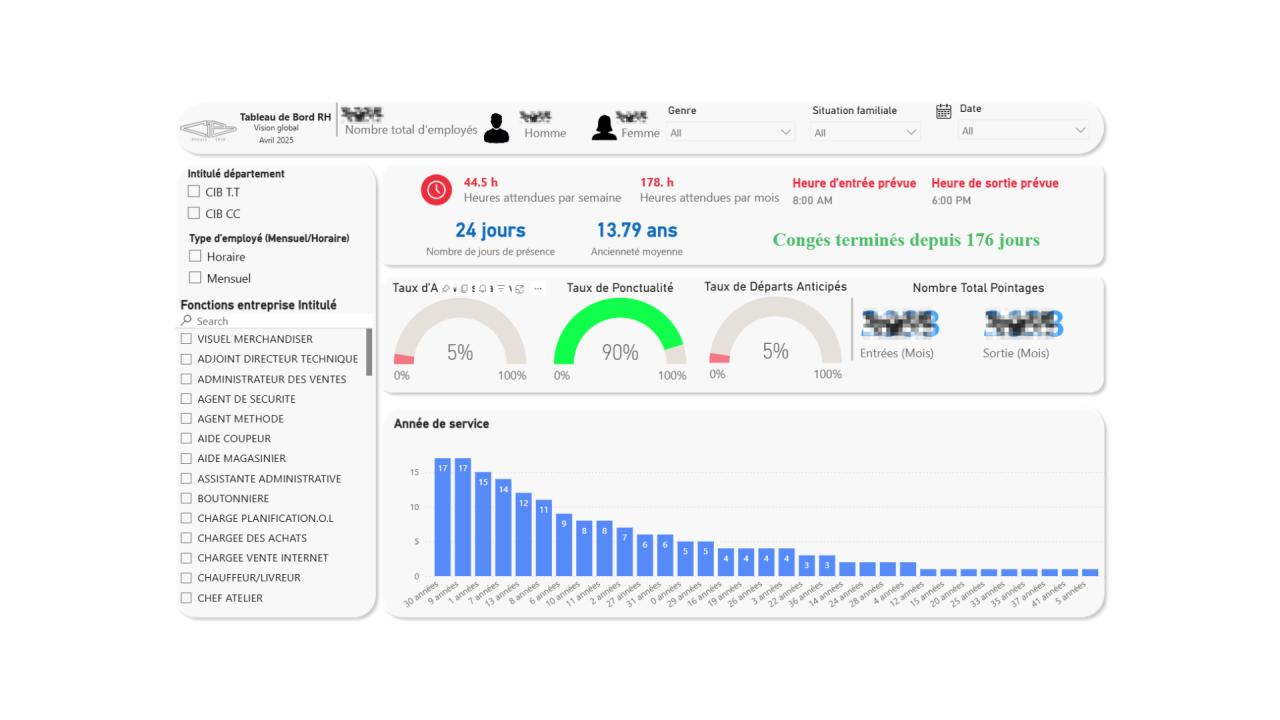Screen dimensions: 1280x720
Task: Check the CIB T.T department box
Action: (194, 191)
